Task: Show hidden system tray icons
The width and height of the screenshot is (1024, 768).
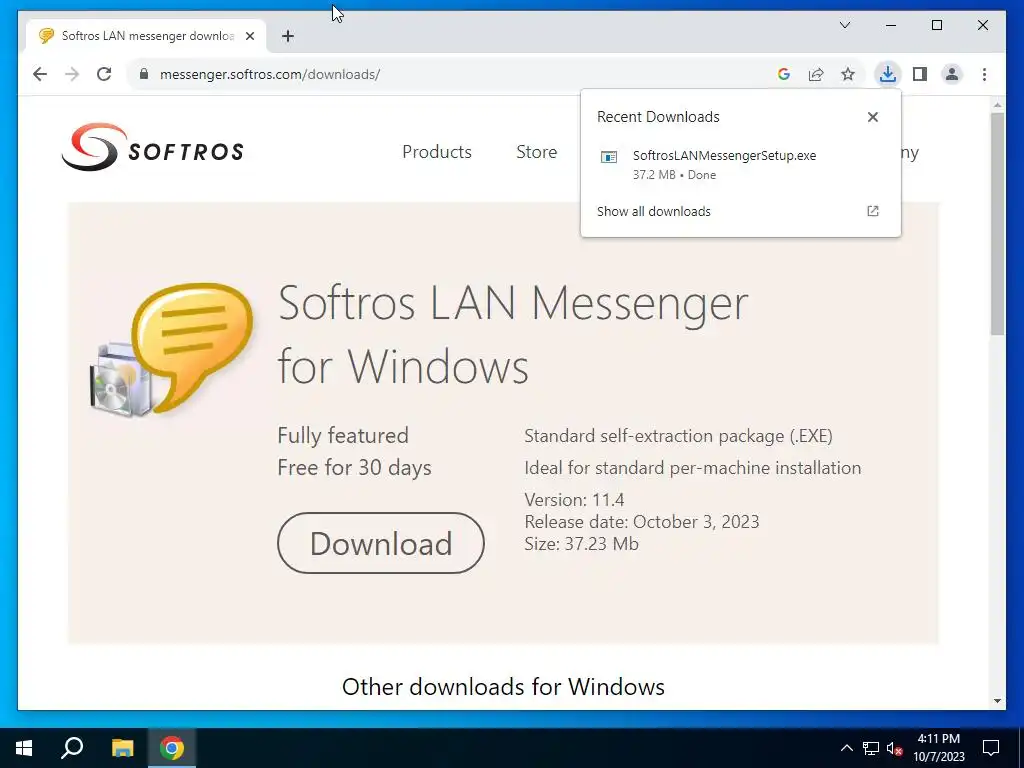Action: 846,748
